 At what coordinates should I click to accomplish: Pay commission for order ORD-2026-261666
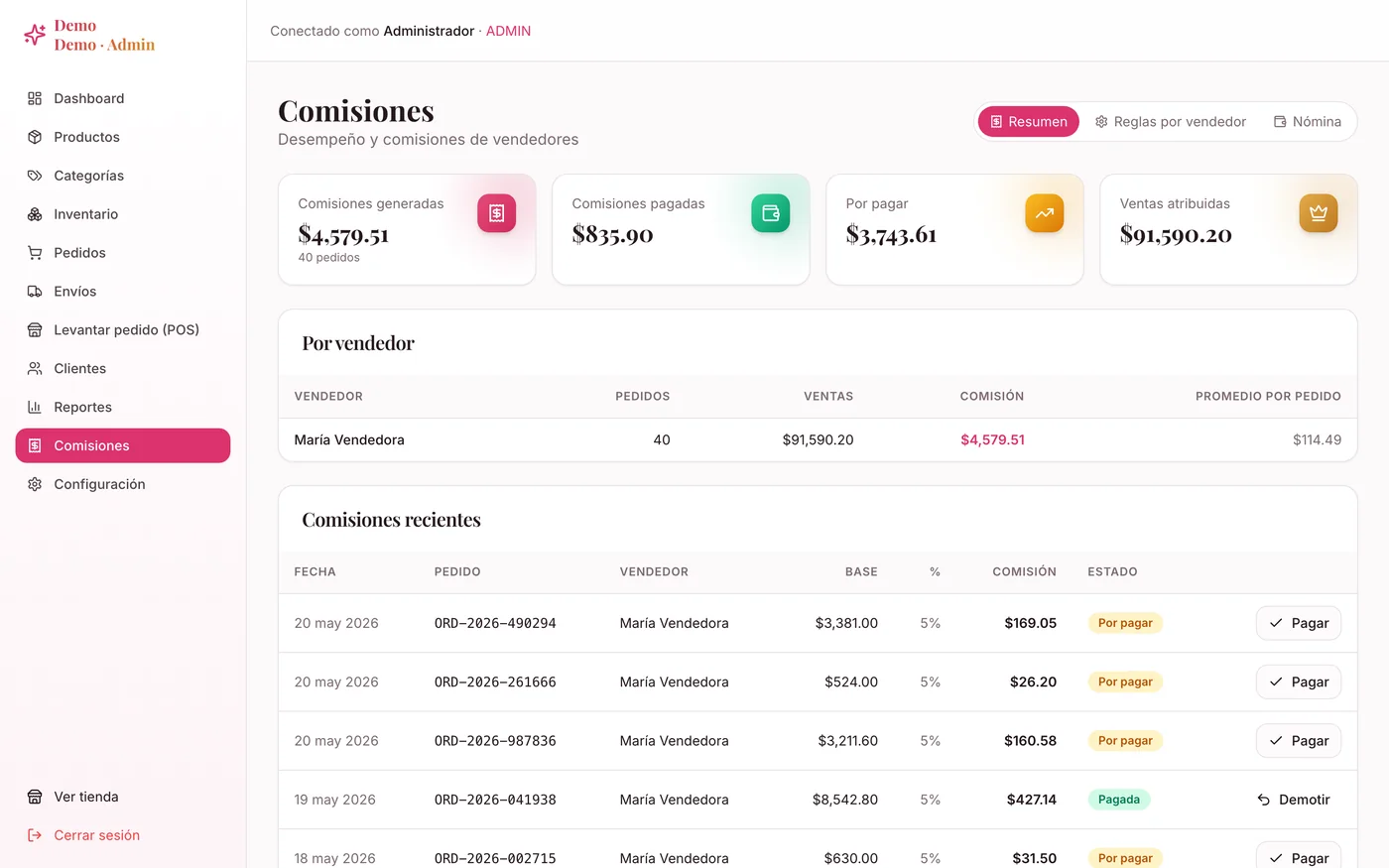(x=1299, y=682)
